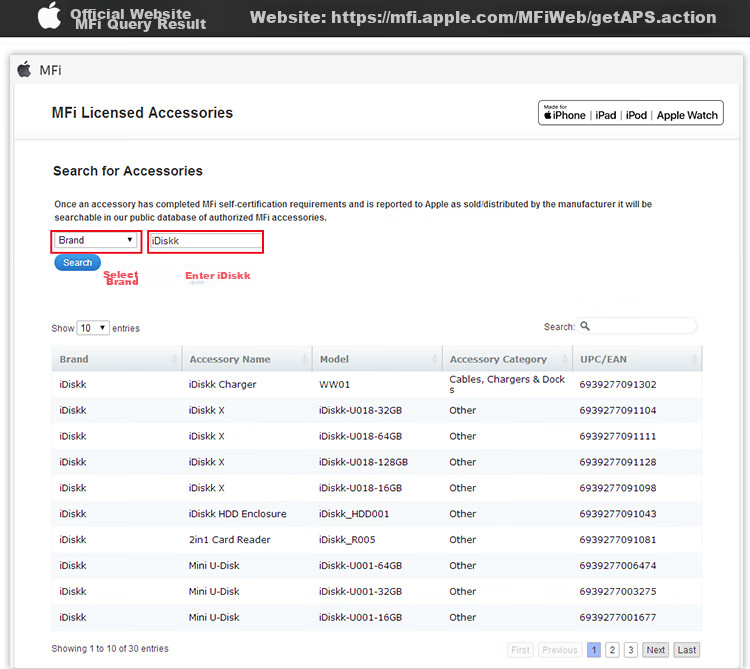Sort table by Accessory Category column
The image size is (750, 669).
(x=507, y=359)
